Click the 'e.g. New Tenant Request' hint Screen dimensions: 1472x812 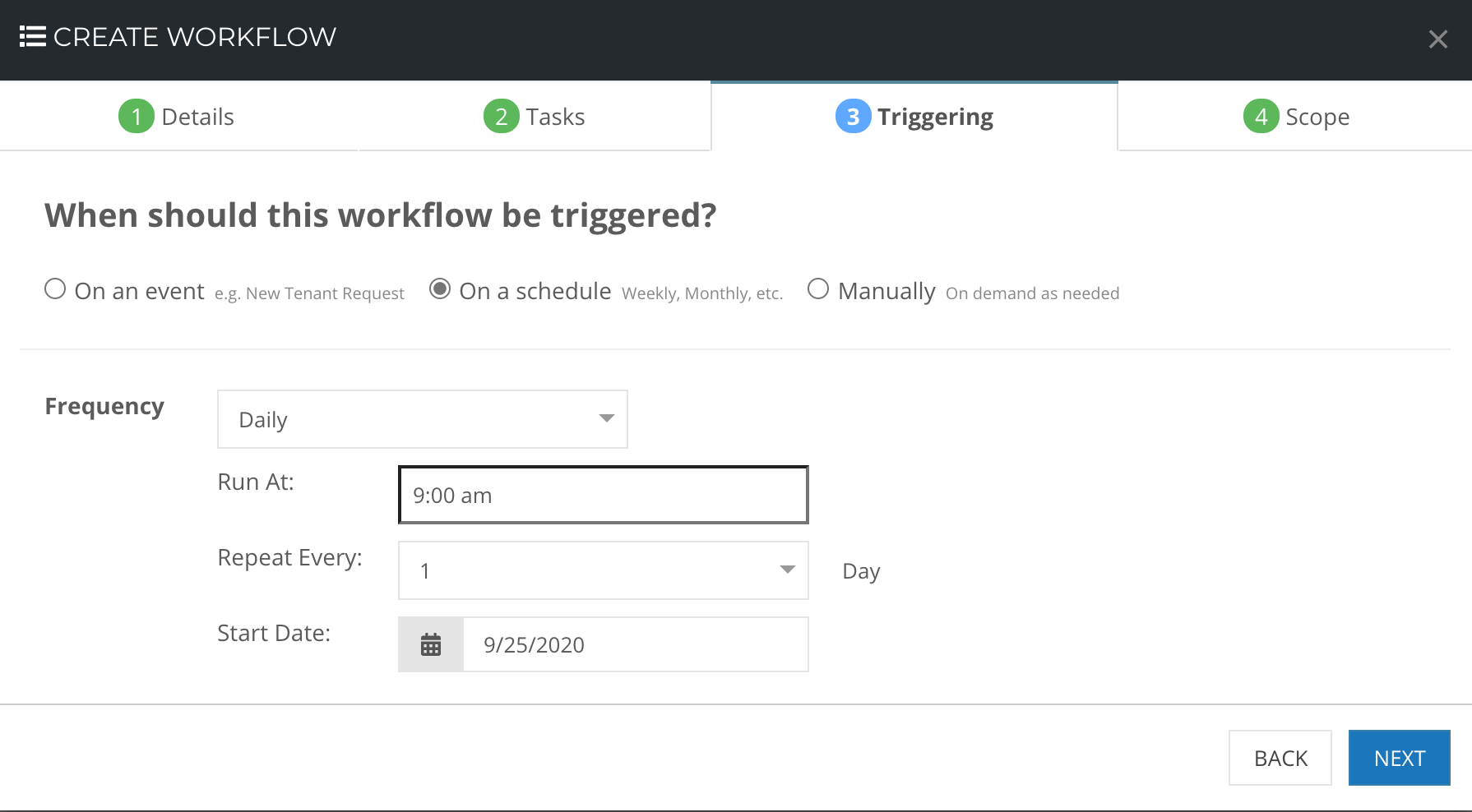[x=309, y=293]
